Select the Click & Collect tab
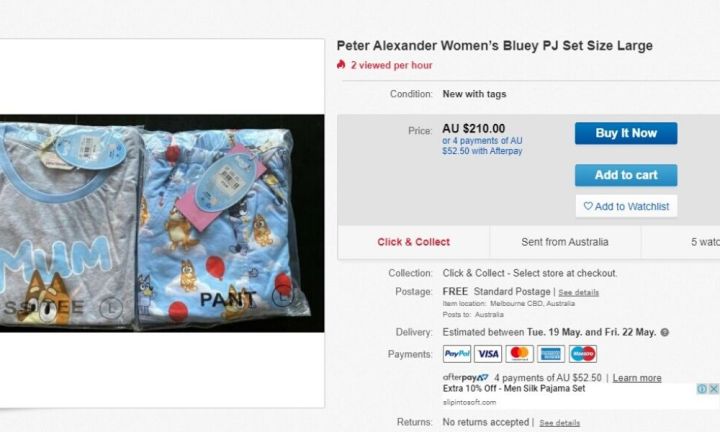The image size is (720, 432). click(414, 242)
